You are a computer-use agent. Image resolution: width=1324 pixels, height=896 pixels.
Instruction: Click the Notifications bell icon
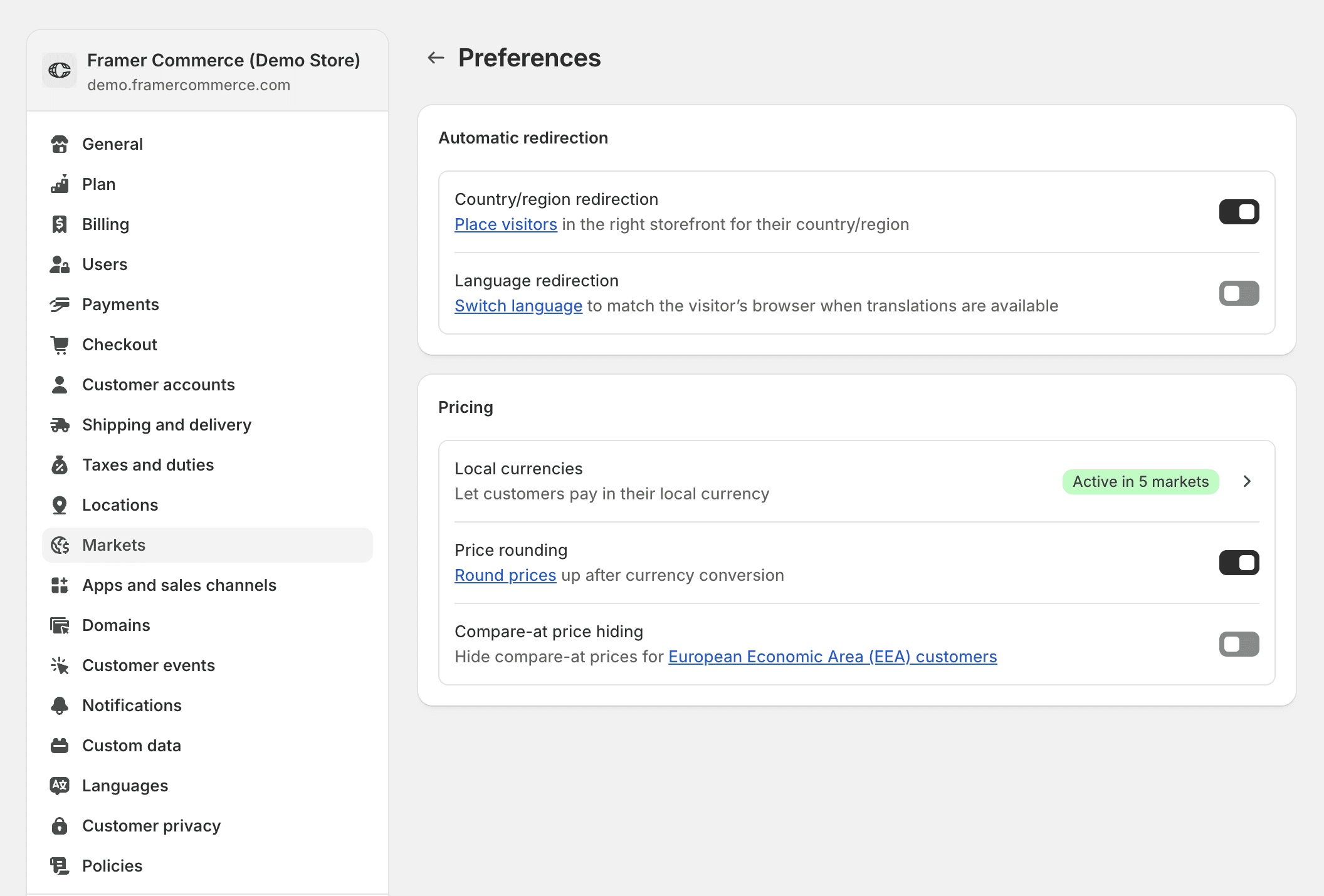(x=60, y=706)
